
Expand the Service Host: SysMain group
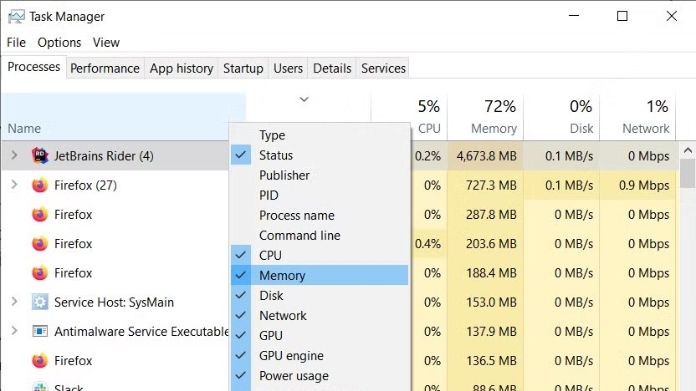[x=14, y=302]
